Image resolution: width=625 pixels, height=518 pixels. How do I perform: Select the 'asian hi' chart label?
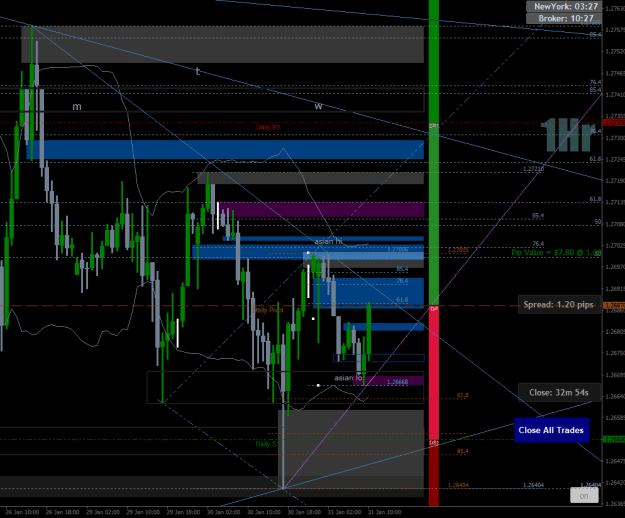click(328, 241)
